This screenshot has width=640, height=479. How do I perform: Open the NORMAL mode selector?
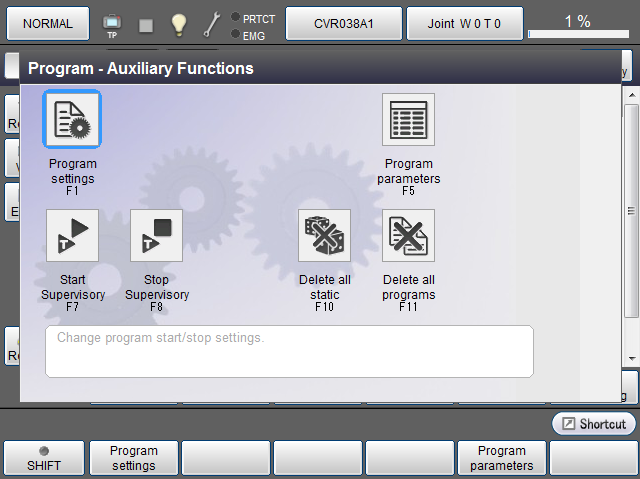coord(48,23)
